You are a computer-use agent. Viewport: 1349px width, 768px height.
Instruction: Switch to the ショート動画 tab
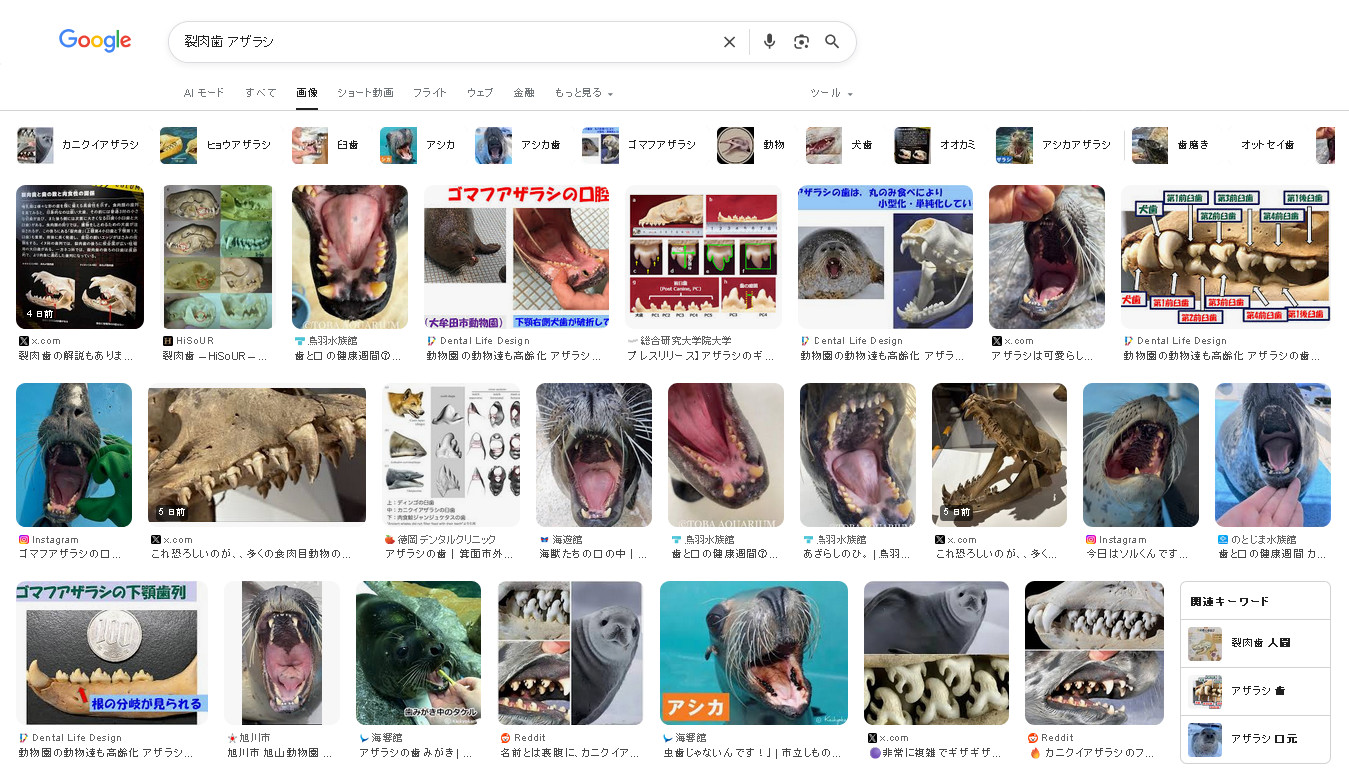coord(365,93)
